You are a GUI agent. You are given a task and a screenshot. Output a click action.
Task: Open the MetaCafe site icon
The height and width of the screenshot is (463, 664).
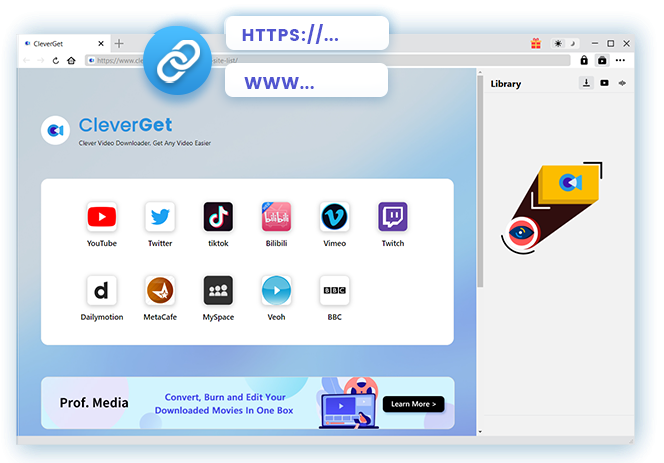coord(160,291)
